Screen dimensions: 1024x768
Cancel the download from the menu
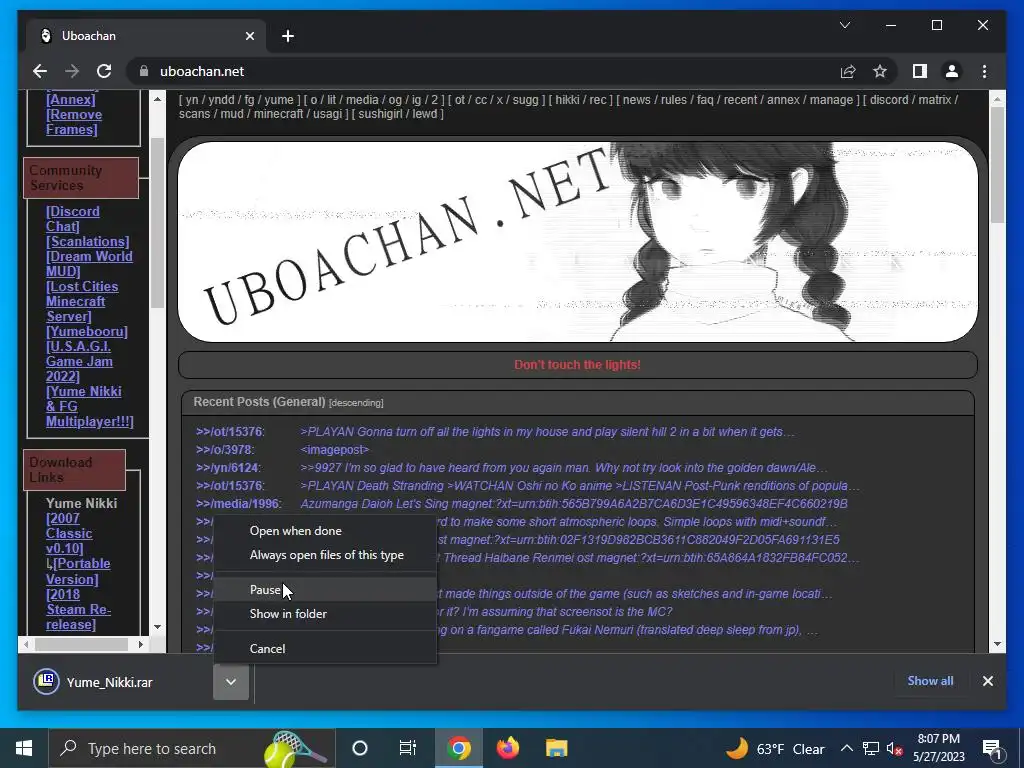click(325, 648)
